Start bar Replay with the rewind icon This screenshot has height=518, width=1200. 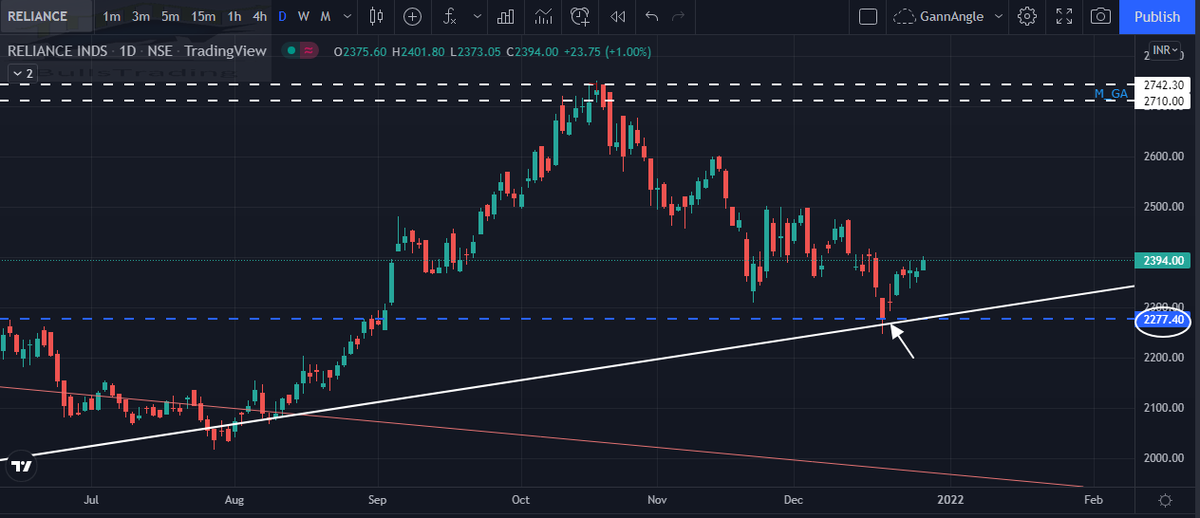[618, 17]
